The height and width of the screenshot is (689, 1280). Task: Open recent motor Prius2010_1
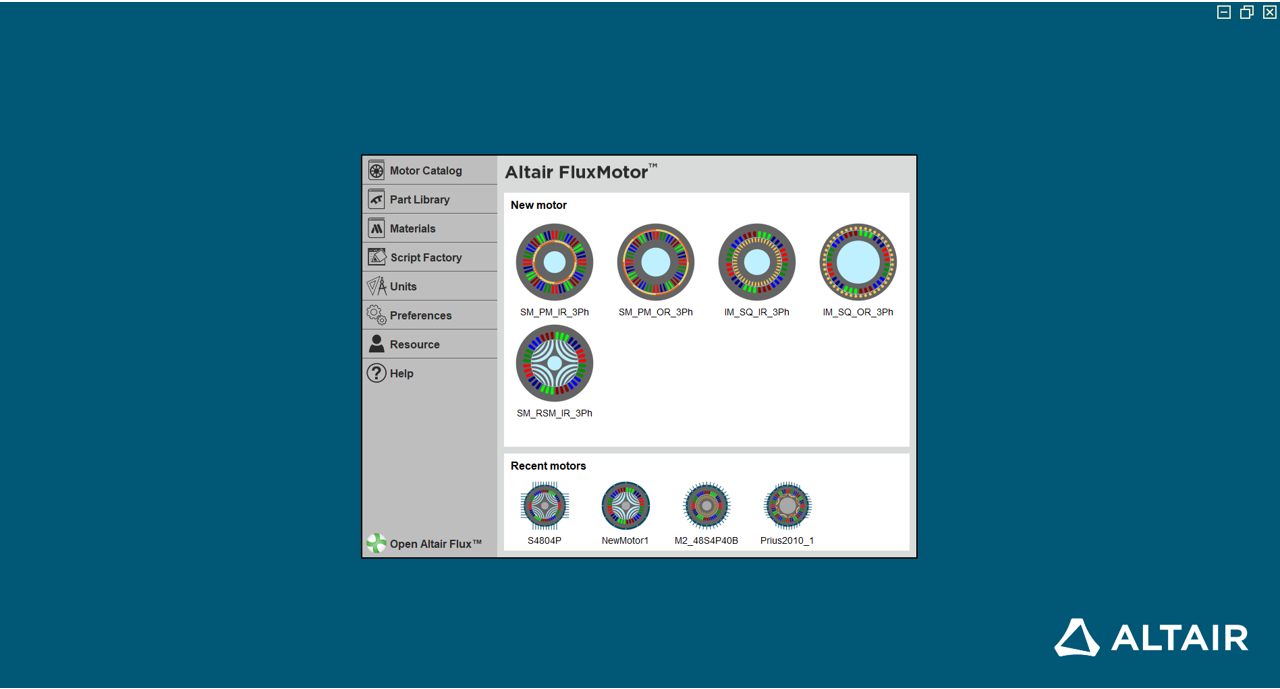coord(787,506)
